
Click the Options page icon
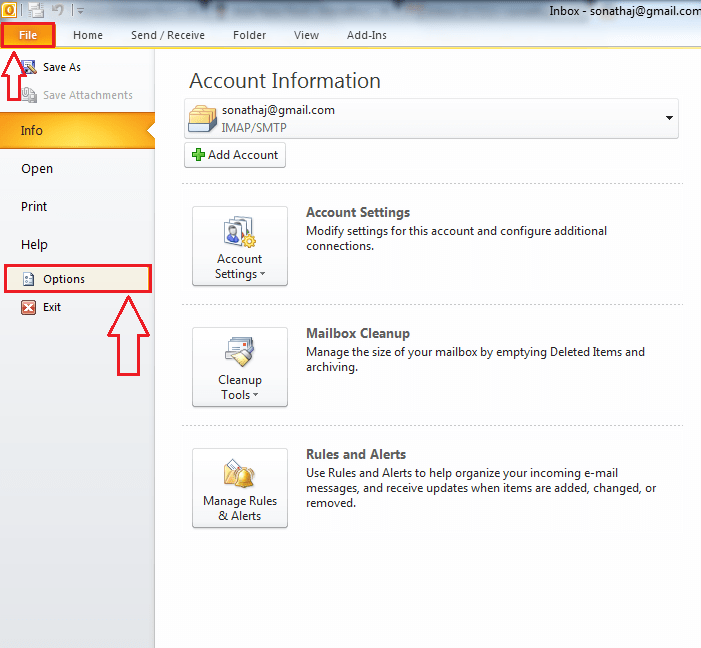(x=29, y=279)
